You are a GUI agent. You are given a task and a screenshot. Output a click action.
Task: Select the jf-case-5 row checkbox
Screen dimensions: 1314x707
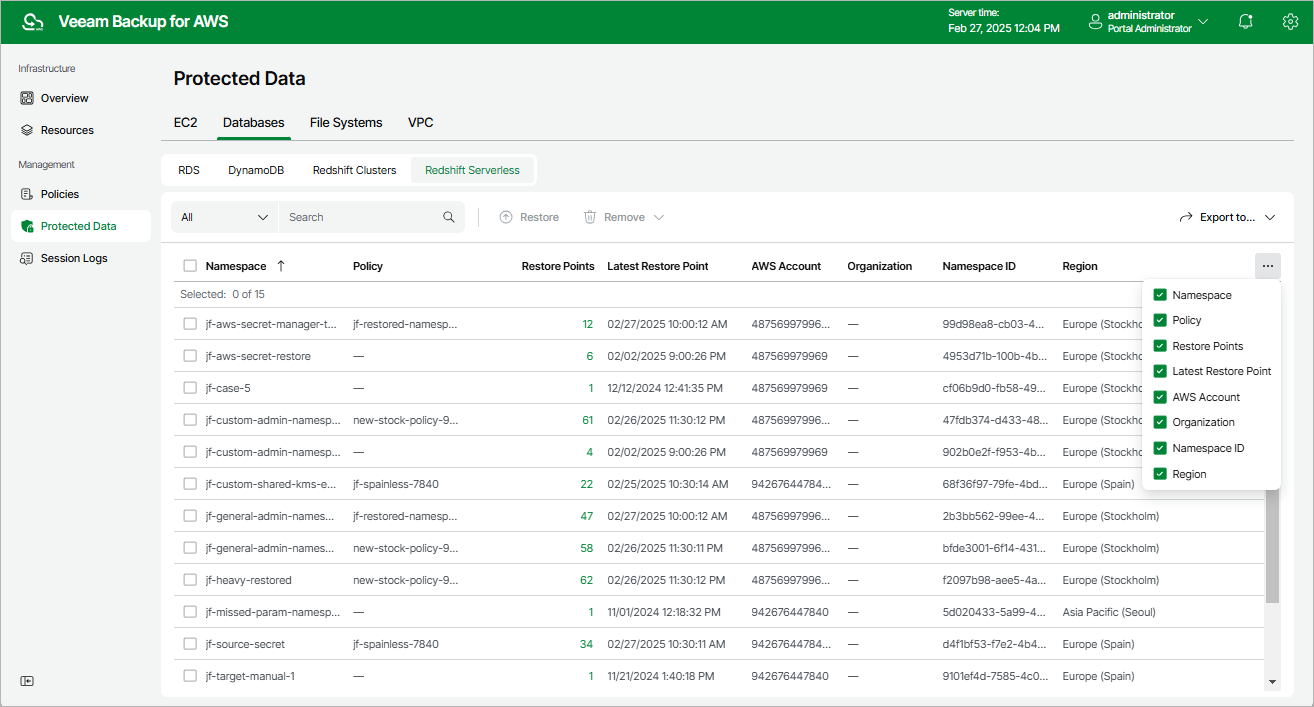190,388
